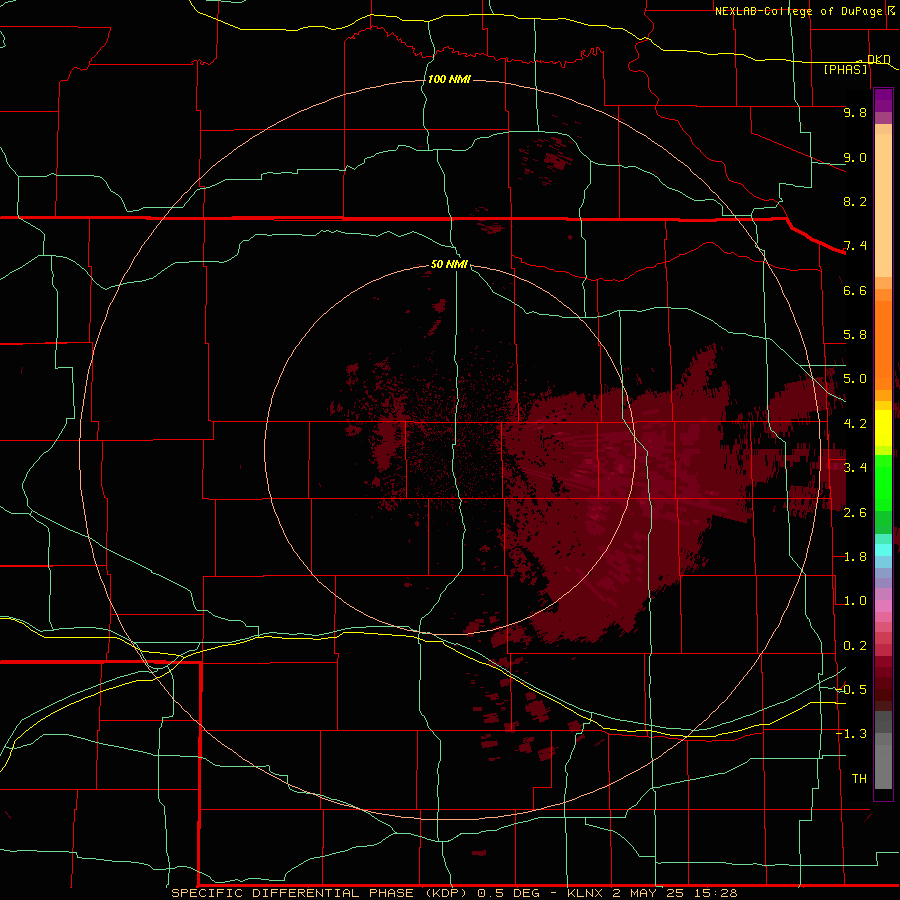Click the 50 NMI range ring label
This screenshot has width=900, height=900.
point(449,264)
